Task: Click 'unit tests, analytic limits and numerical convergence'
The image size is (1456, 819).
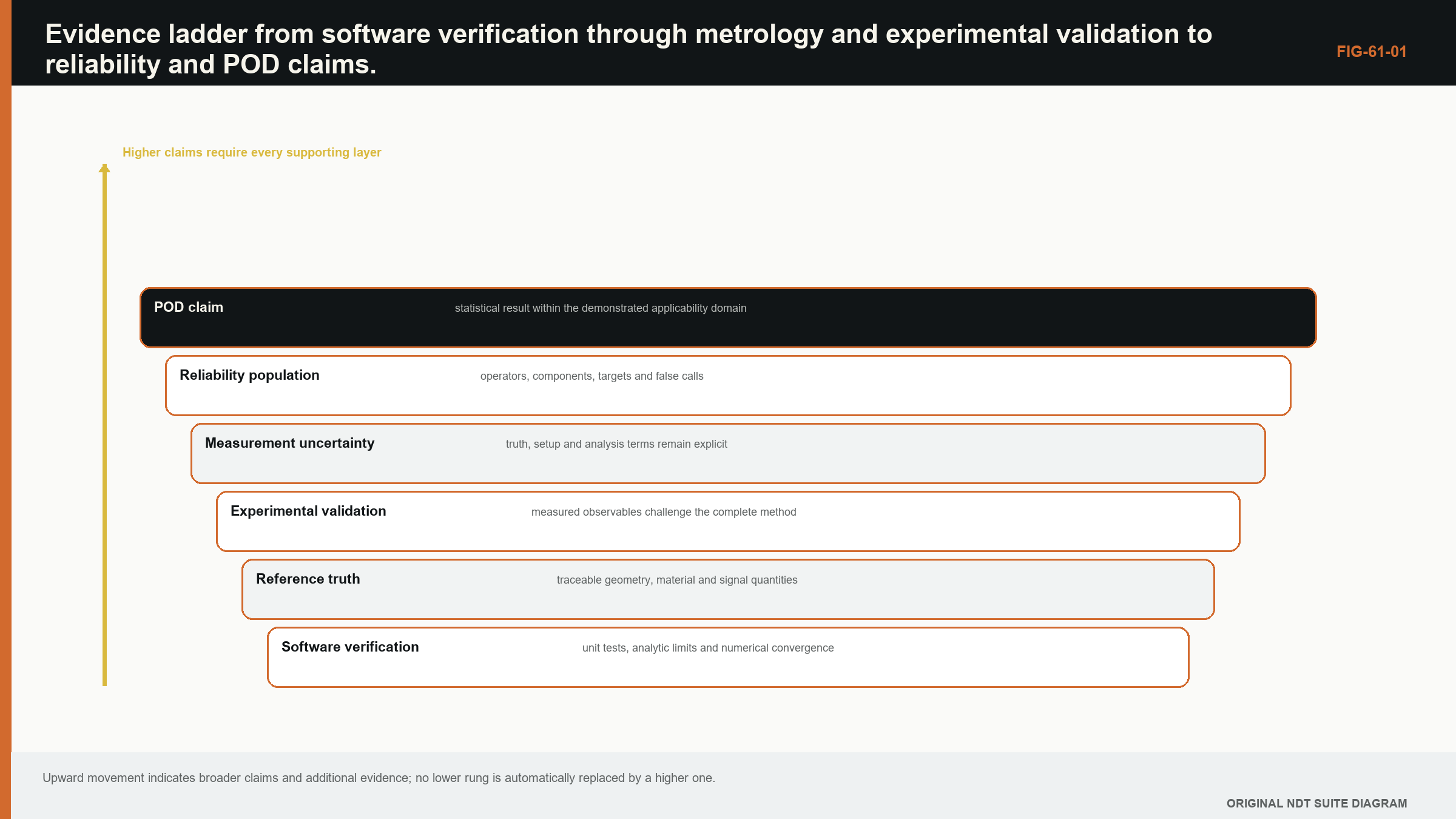Action: [x=708, y=648]
